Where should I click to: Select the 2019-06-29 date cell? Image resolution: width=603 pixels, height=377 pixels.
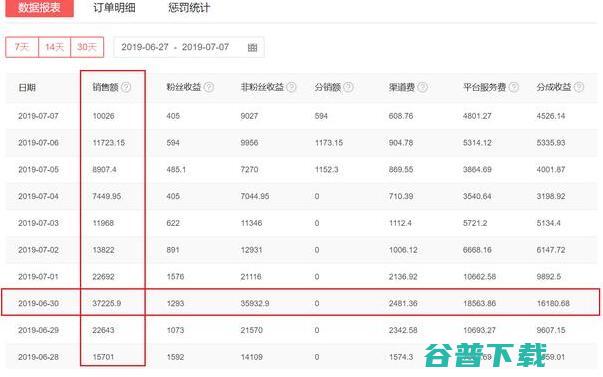pos(38,330)
